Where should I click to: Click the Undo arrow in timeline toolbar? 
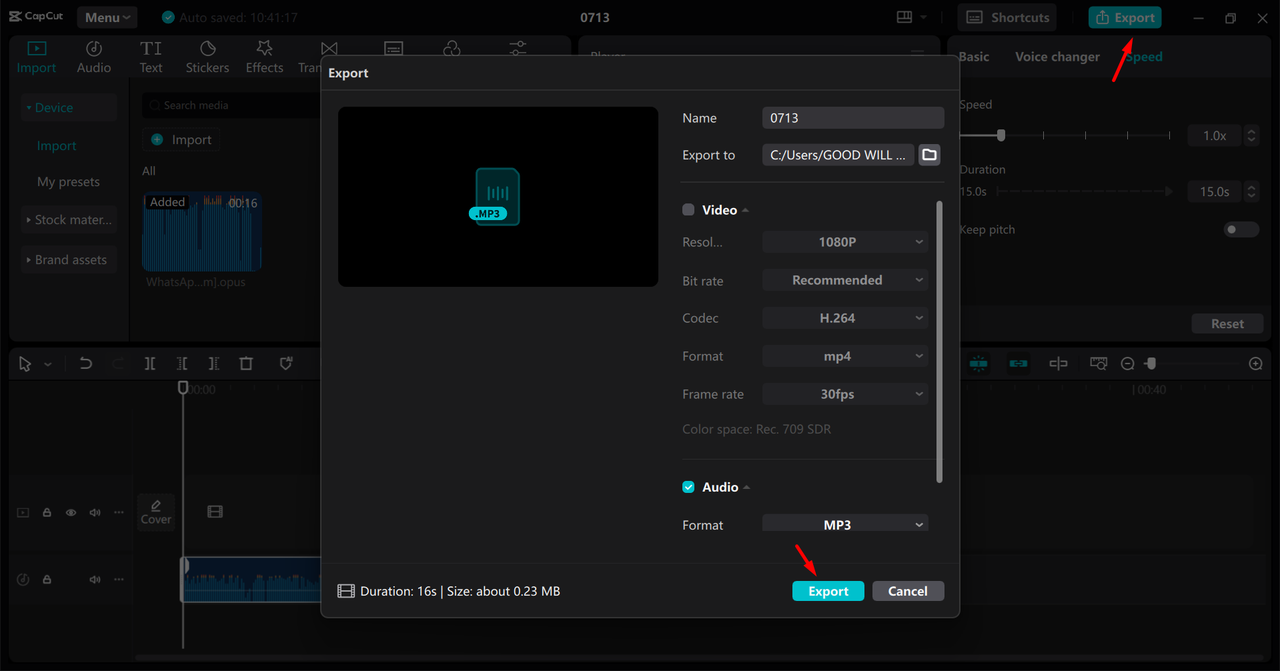point(86,364)
